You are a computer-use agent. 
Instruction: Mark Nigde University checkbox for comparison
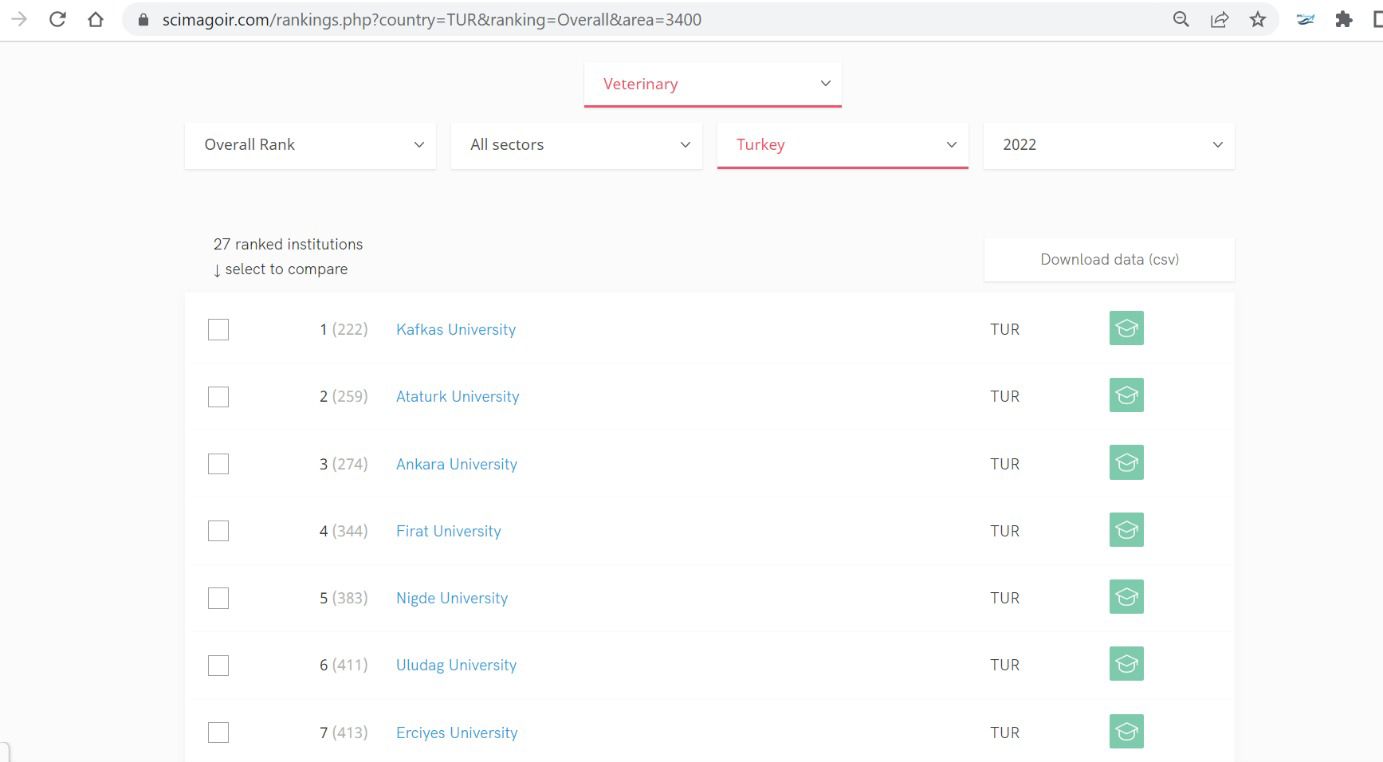click(218, 598)
